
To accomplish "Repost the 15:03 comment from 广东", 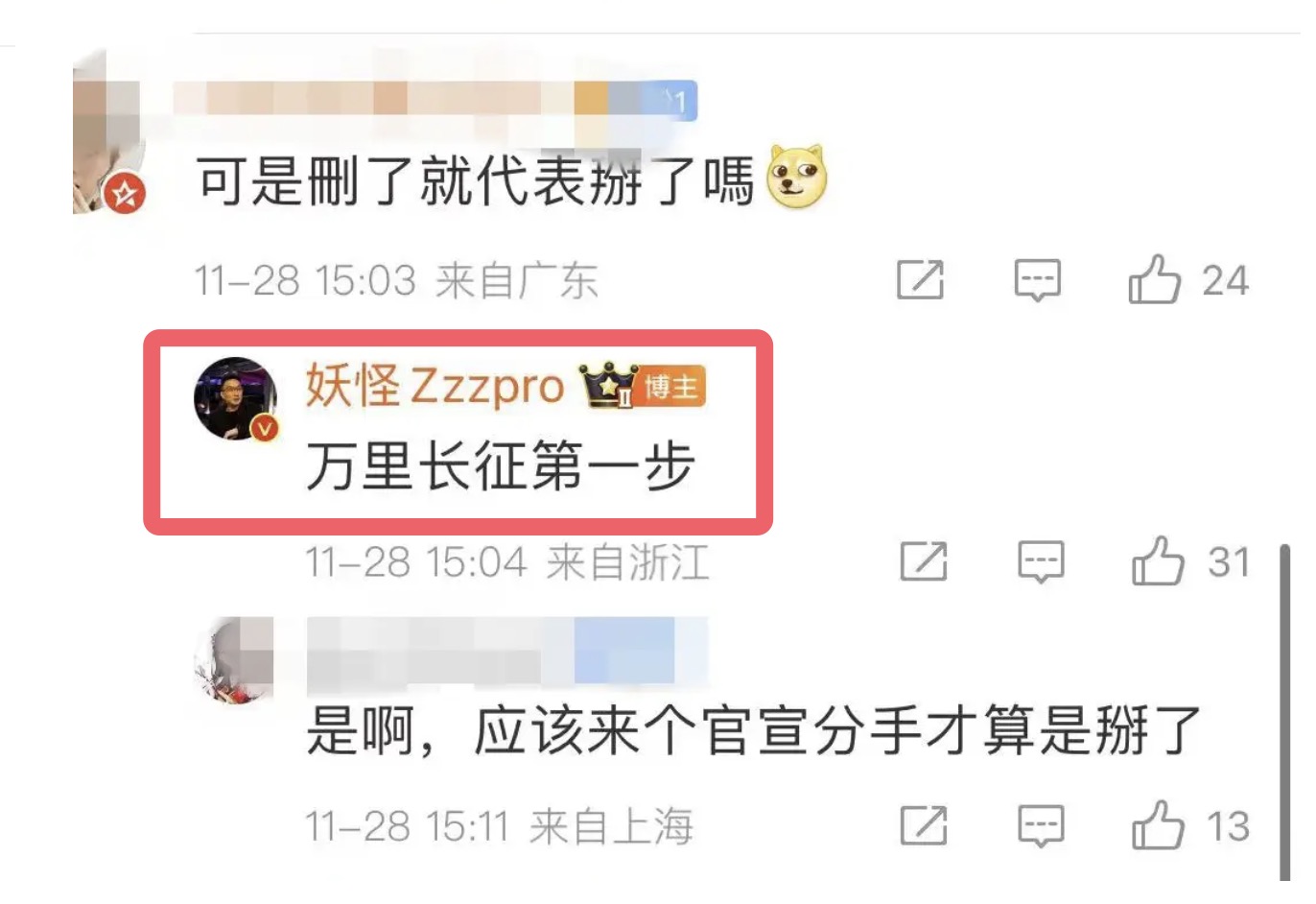I will pyautogui.click(x=921, y=279).
